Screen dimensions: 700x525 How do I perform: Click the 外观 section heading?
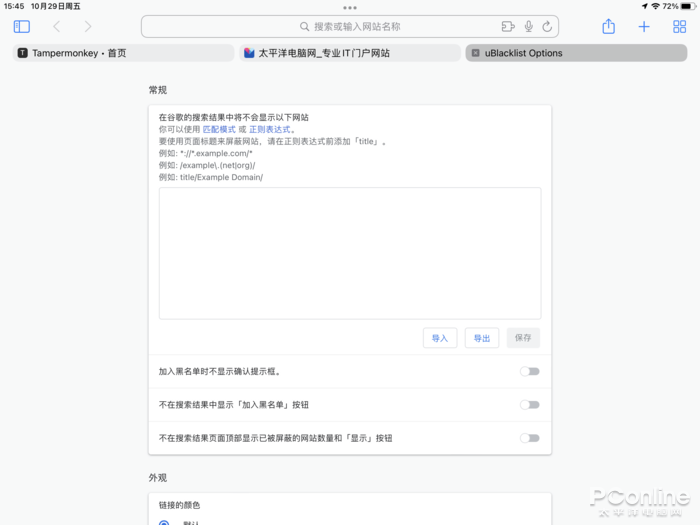[x=158, y=478]
